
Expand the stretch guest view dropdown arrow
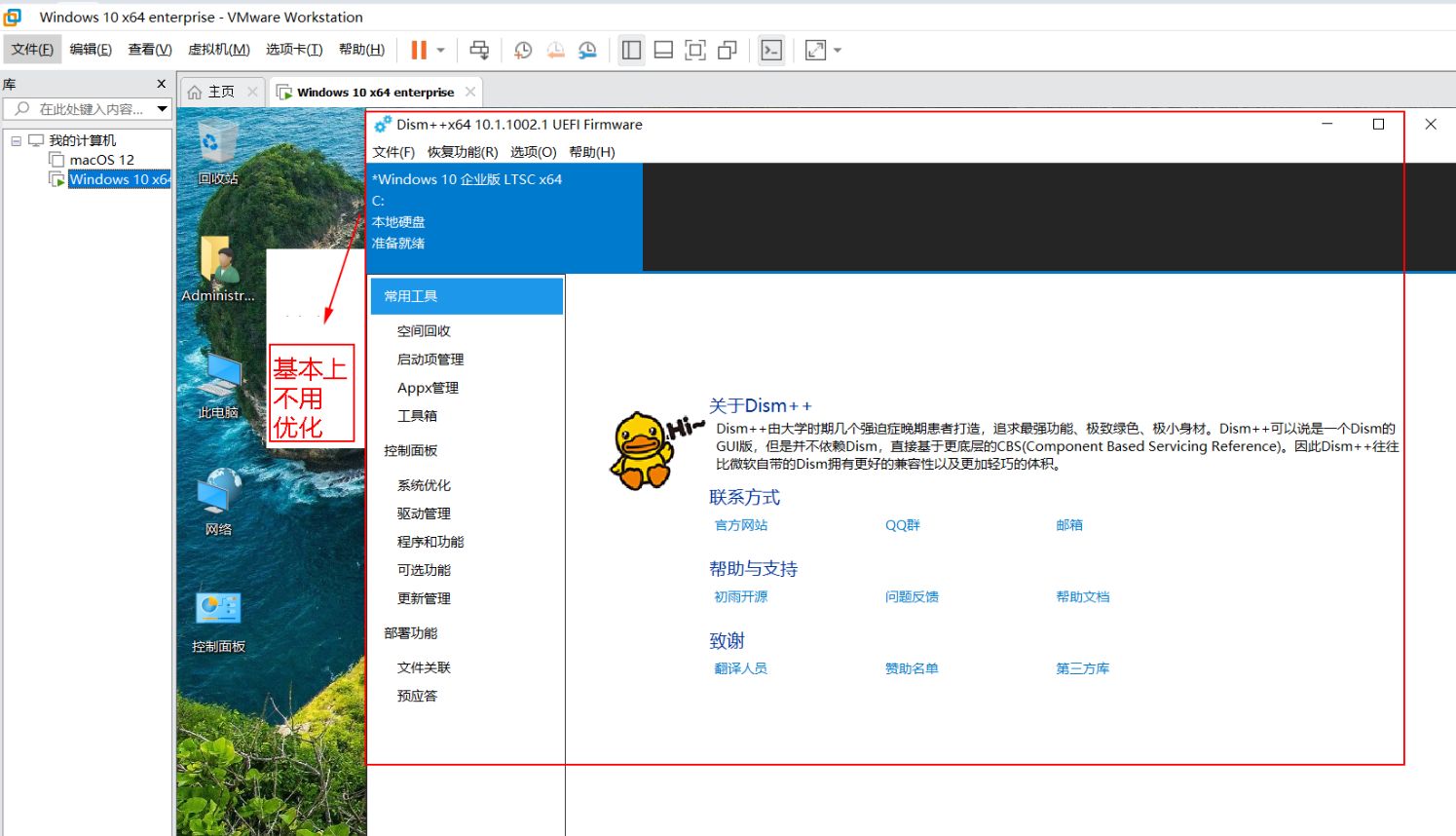[x=838, y=50]
